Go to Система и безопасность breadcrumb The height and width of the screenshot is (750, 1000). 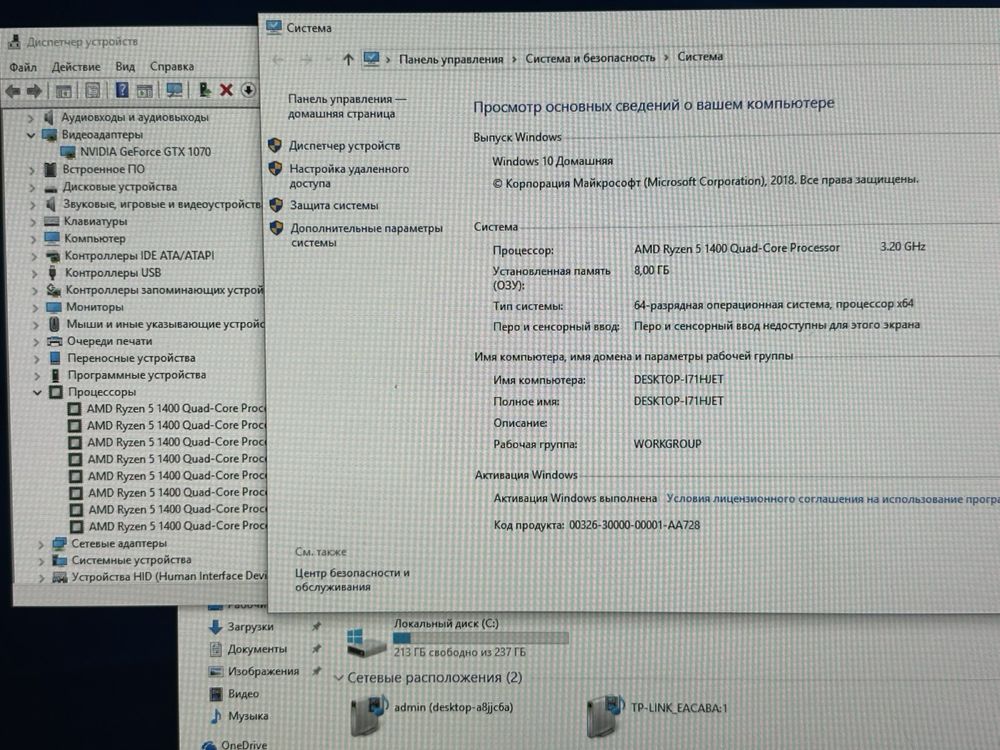click(590, 58)
